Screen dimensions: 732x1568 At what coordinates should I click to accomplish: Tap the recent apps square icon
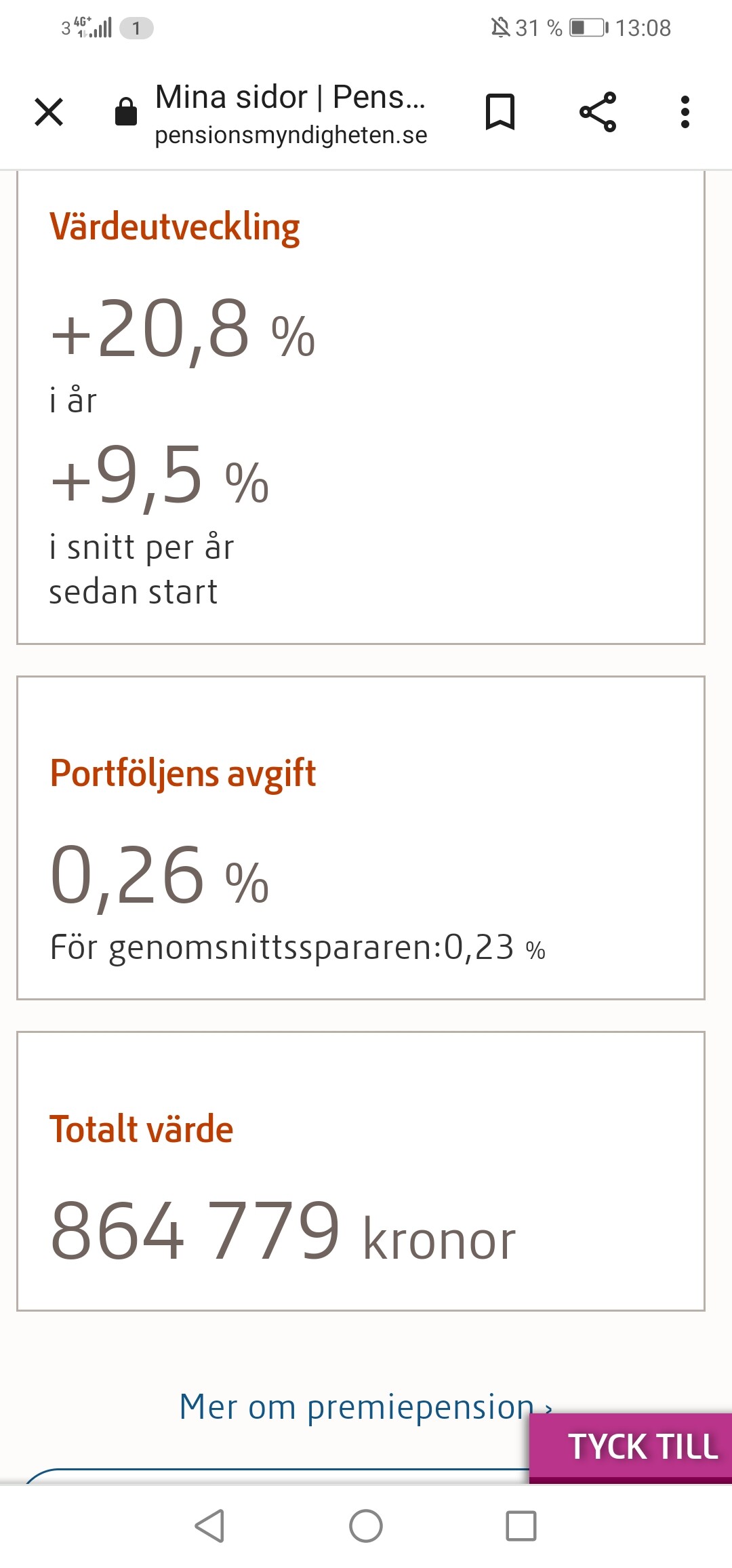click(x=521, y=1526)
